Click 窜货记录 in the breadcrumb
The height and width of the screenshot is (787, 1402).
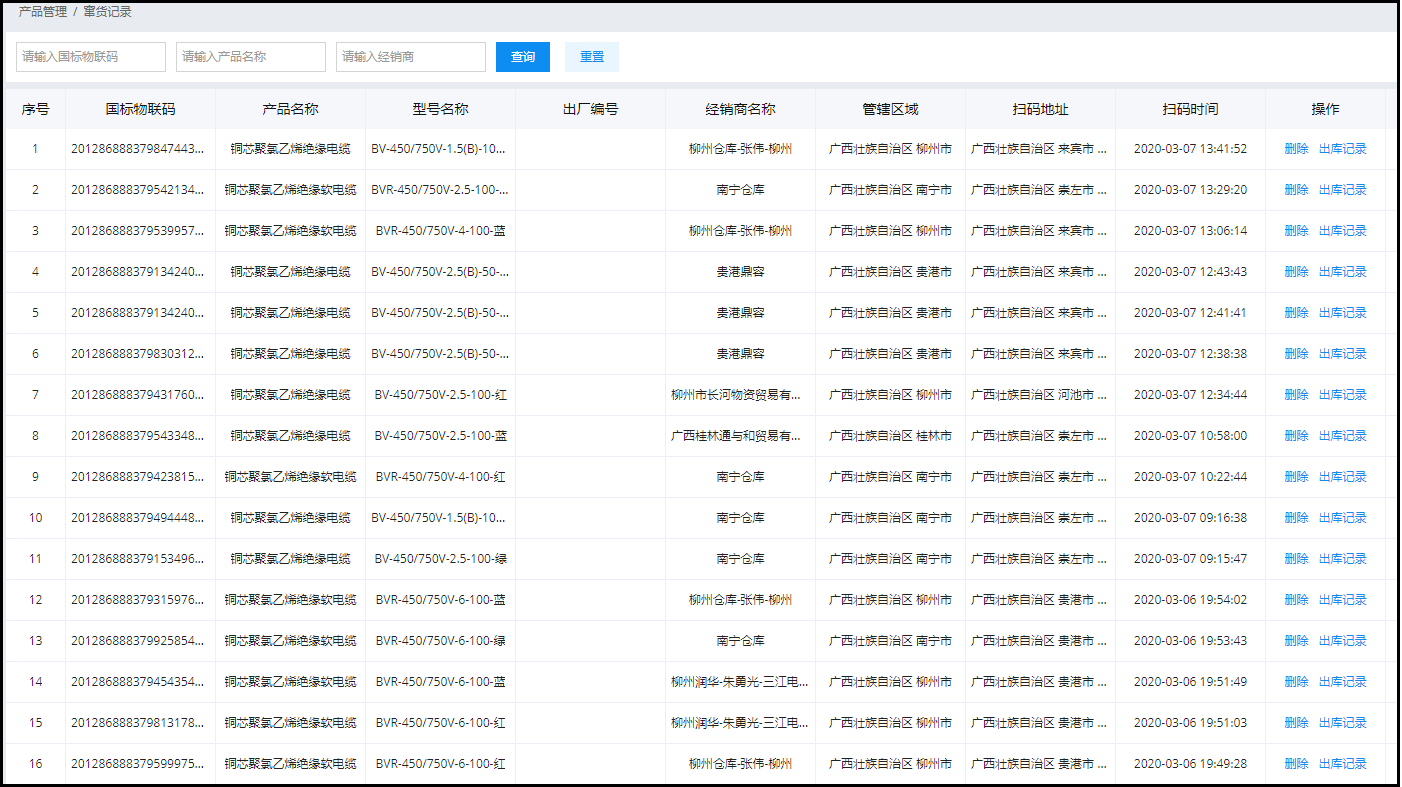[x=107, y=12]
